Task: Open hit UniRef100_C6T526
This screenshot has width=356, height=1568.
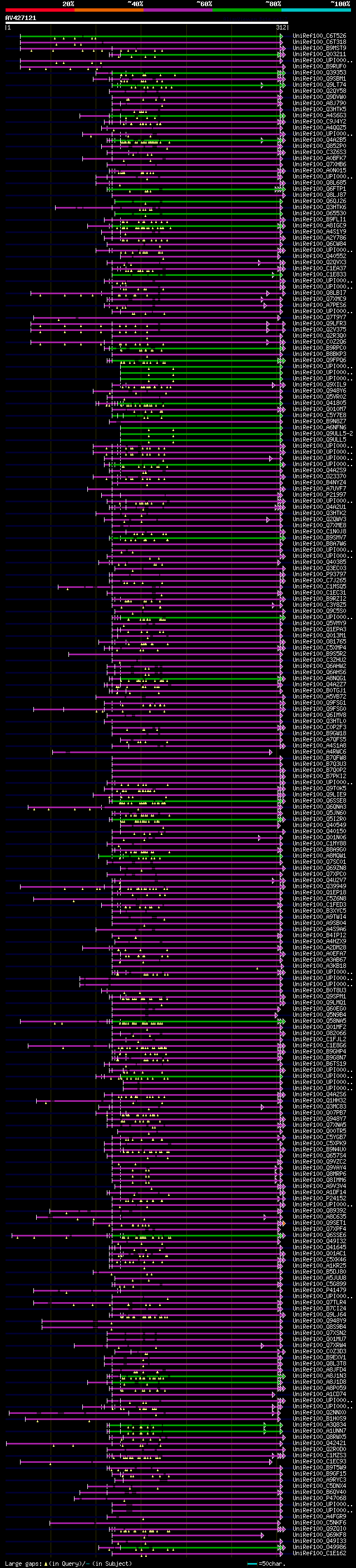Action: [x=319, y=37]
